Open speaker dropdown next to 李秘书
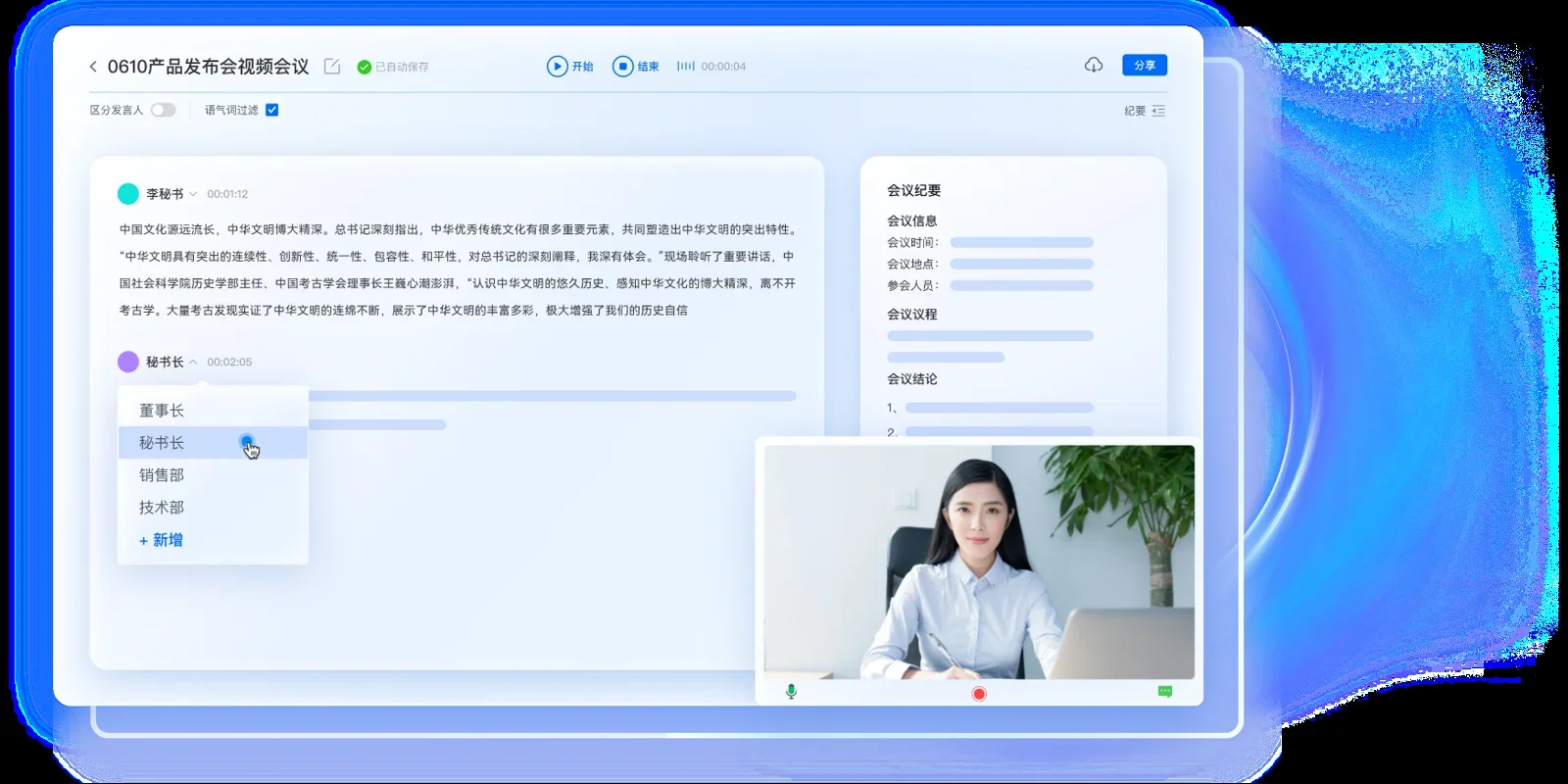 tap(193, 194)
